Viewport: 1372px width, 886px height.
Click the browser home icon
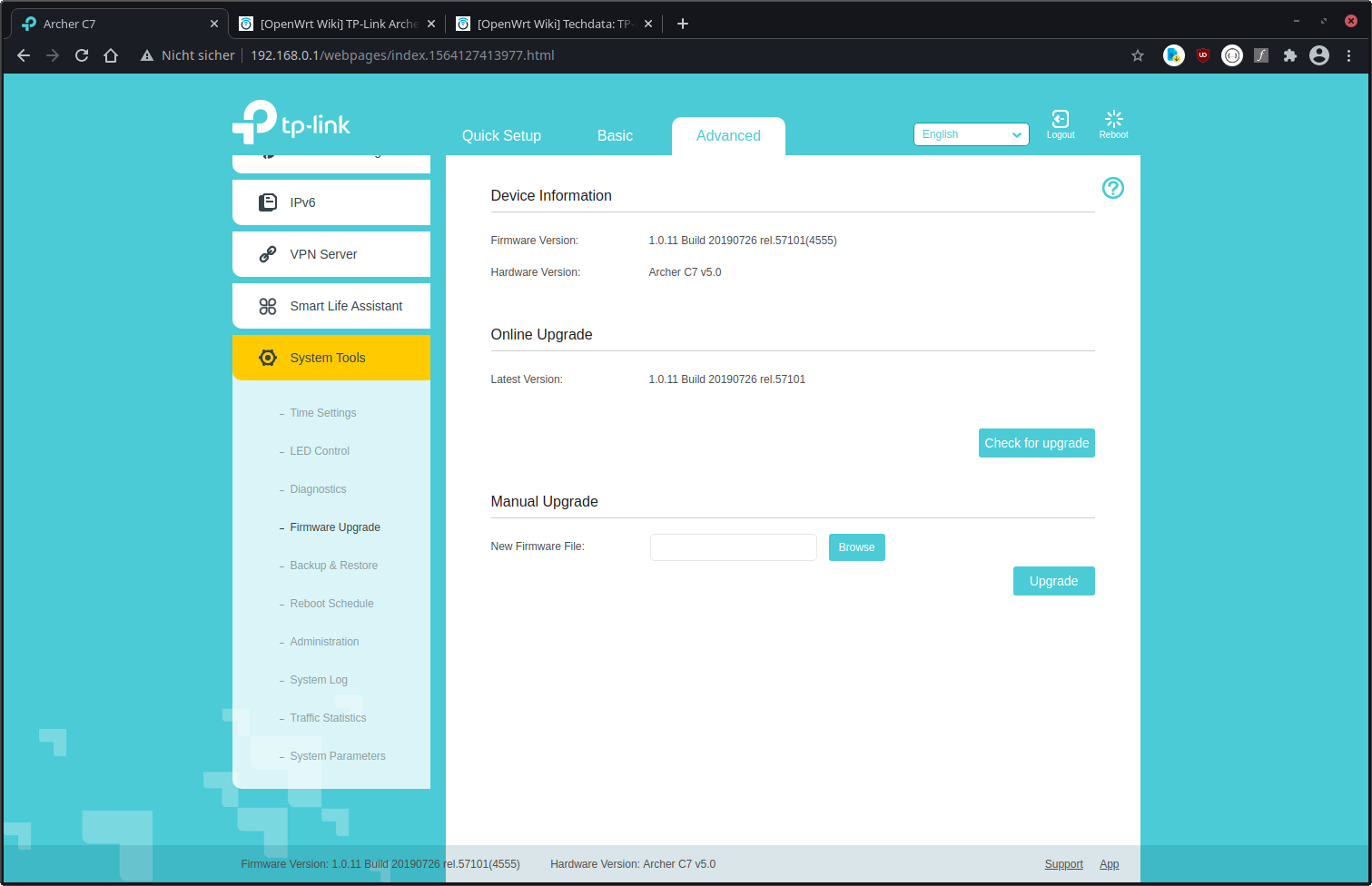111,55
